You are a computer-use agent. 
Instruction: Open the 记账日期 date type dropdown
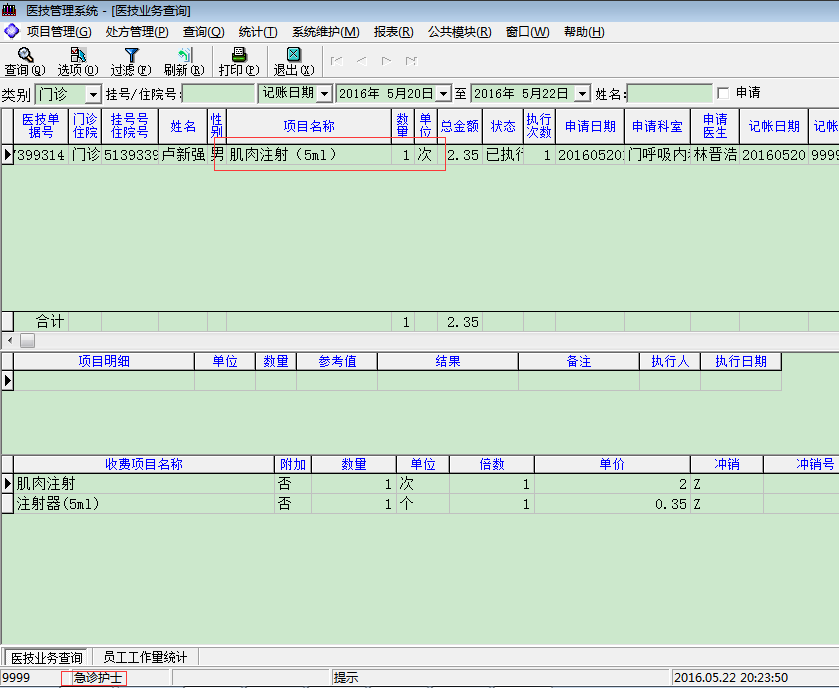pos(325,94)
